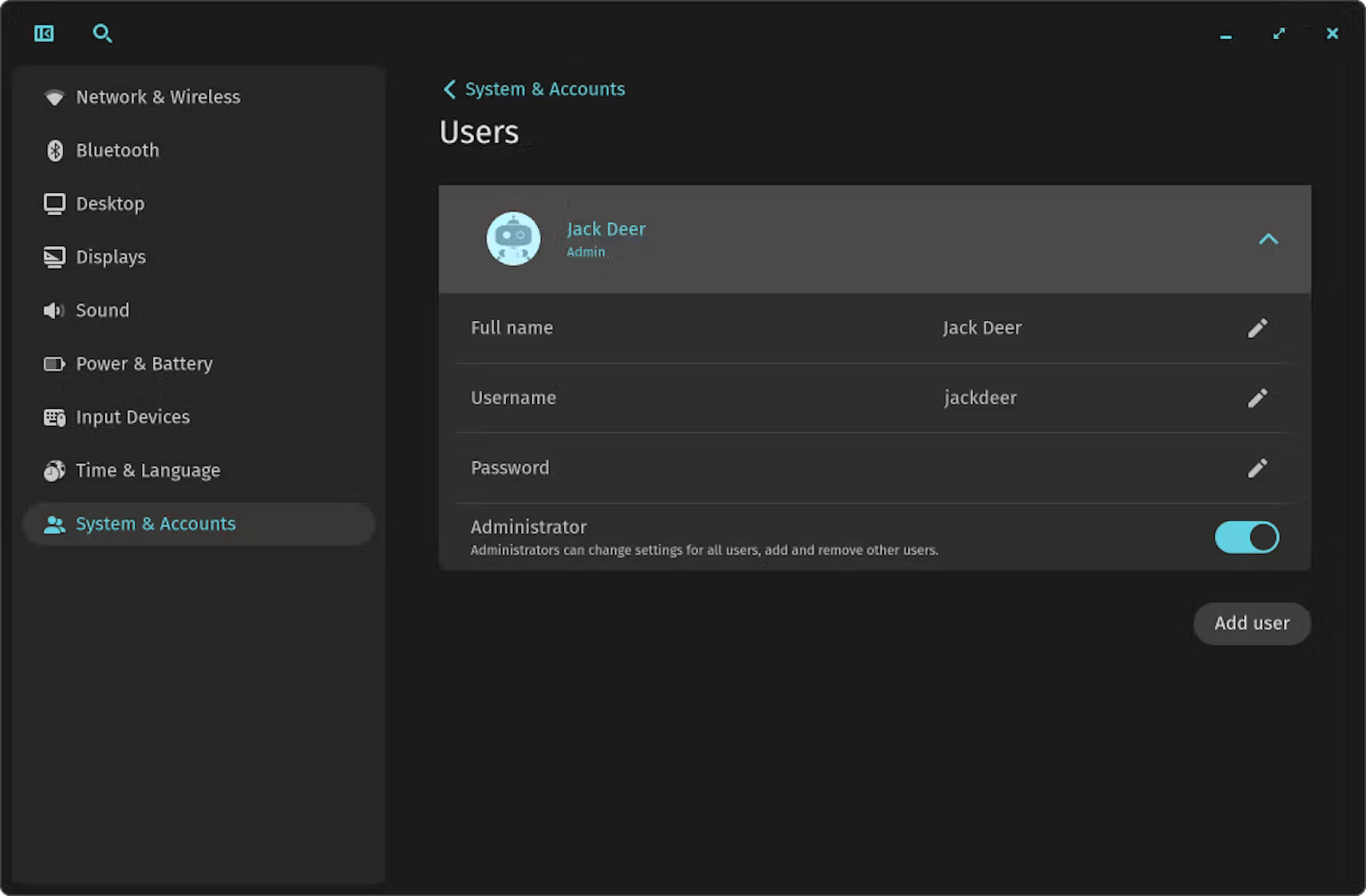Click the System & Accounts breadcrumb link

pos(544,89)
